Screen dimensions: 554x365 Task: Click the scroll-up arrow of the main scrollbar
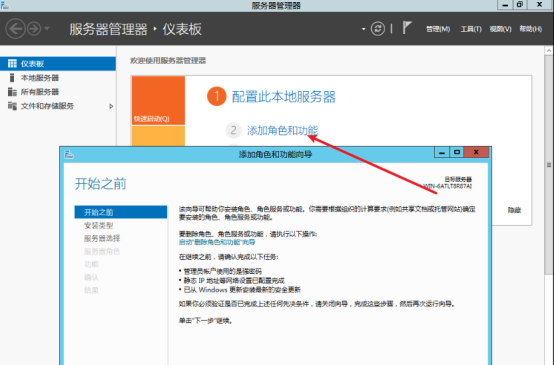(549, 51)
